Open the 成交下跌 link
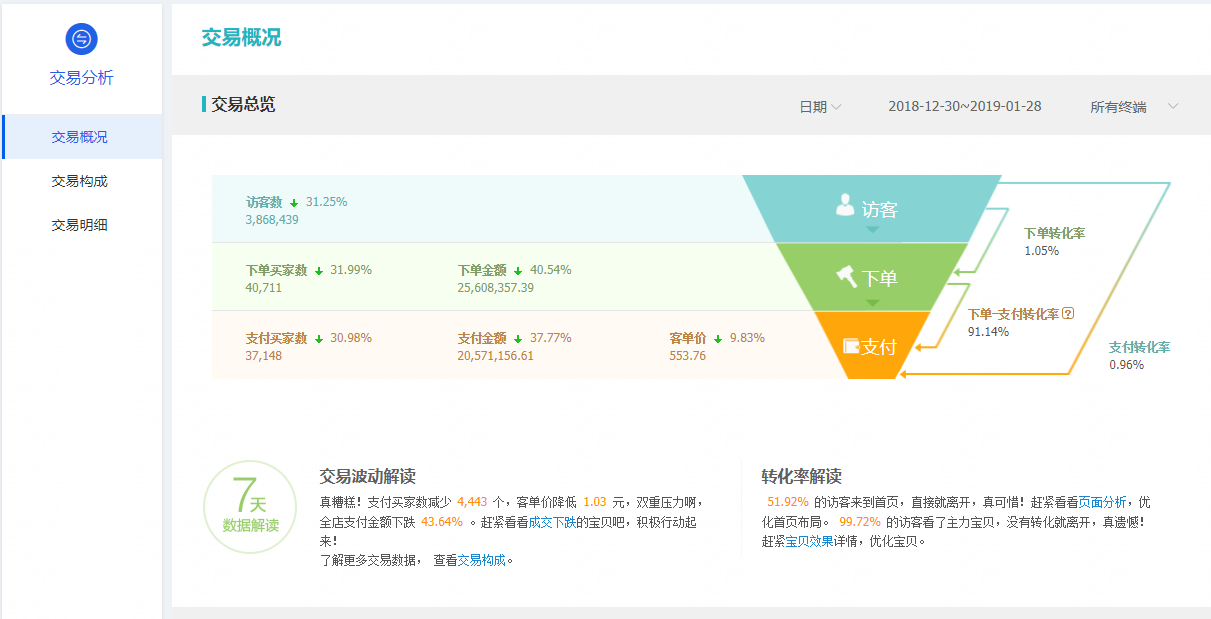The image size is (1211, 619). pos(552,522)
